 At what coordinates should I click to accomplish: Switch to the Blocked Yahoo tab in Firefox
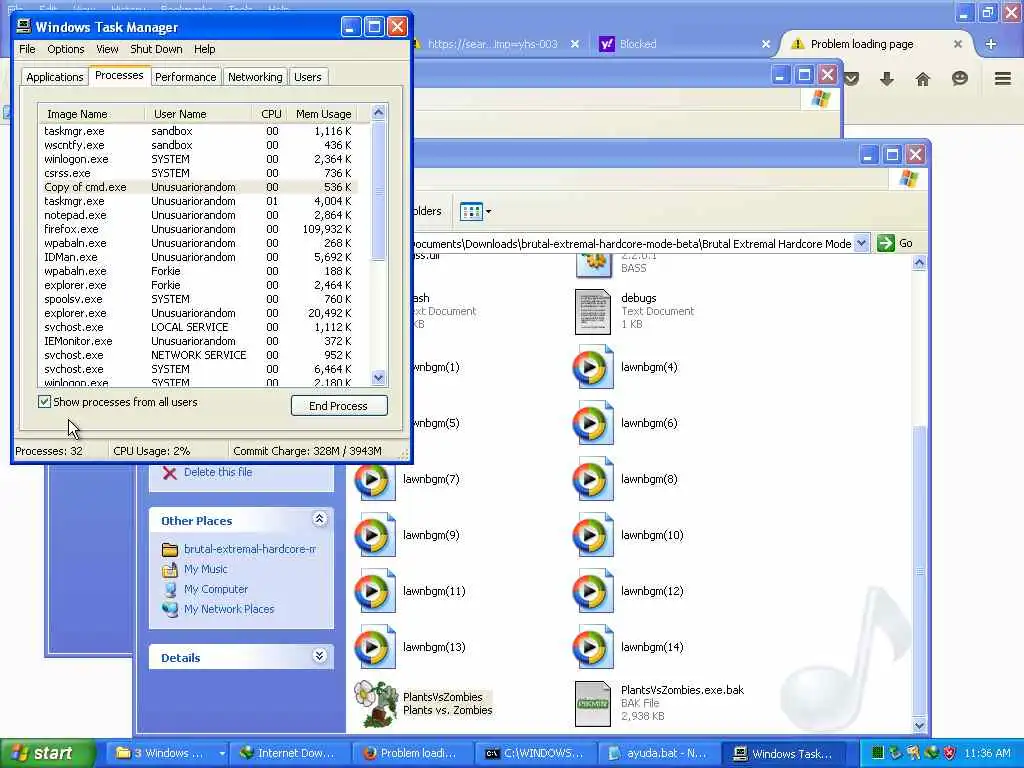[x=683, y=44]
